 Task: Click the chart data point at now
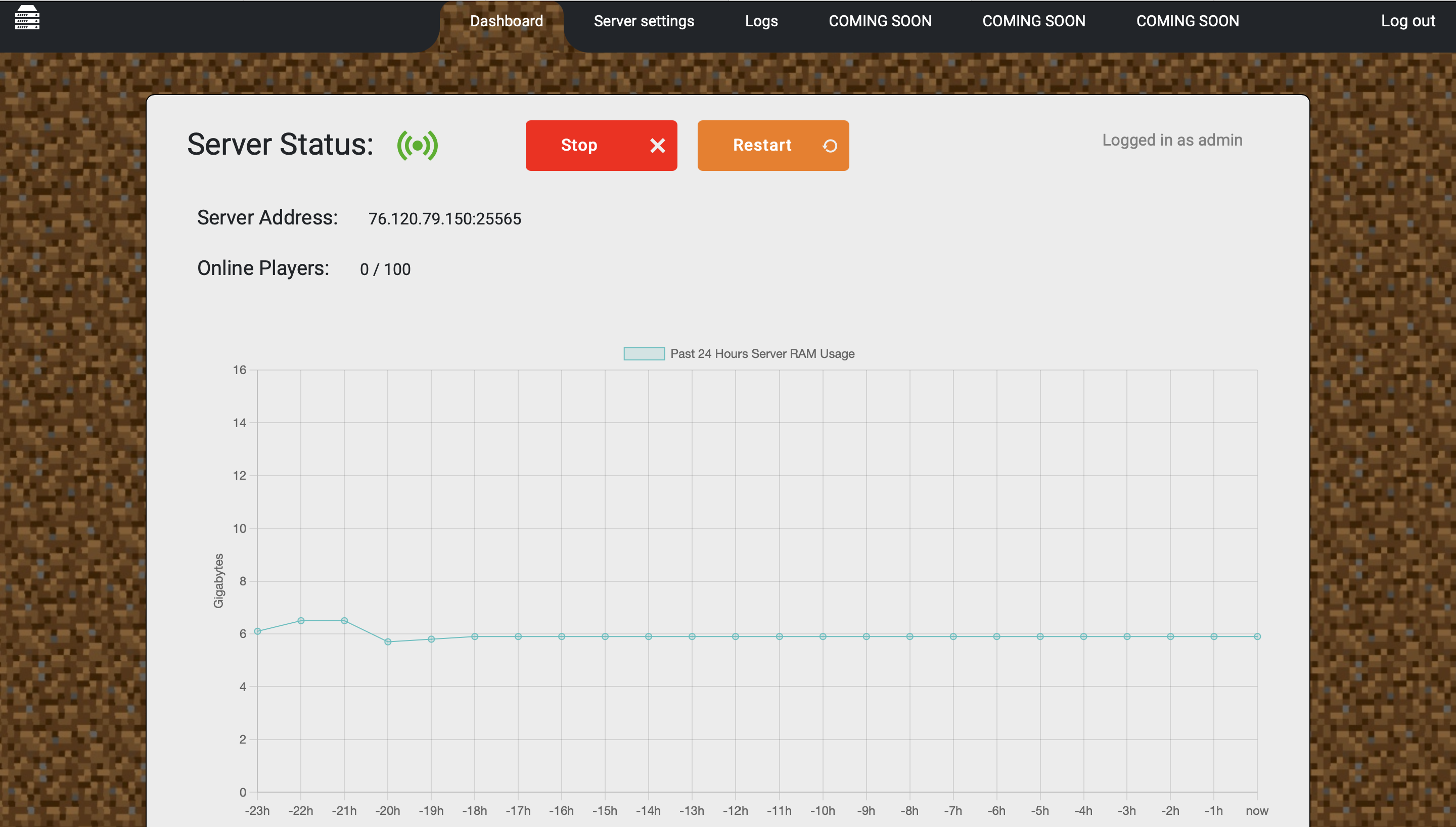click(1257, 637)
